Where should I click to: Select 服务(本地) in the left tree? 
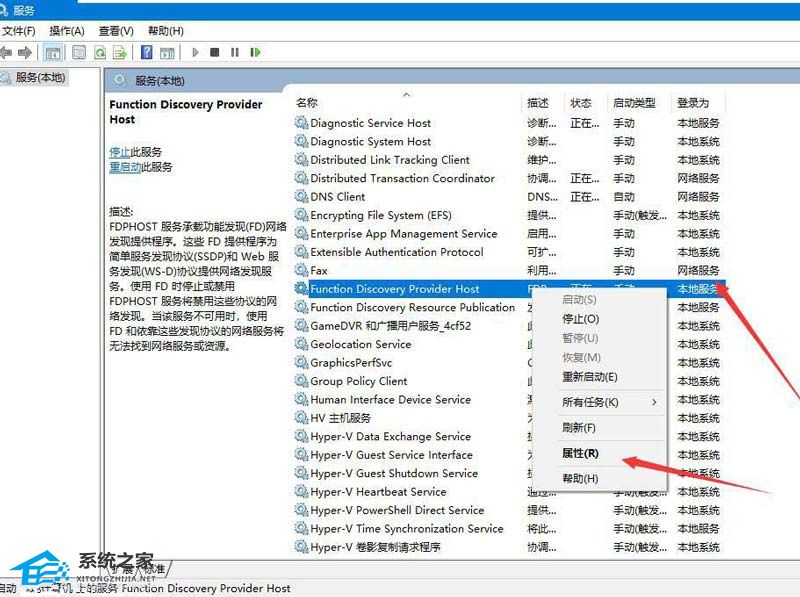click(x=38, y=77)
